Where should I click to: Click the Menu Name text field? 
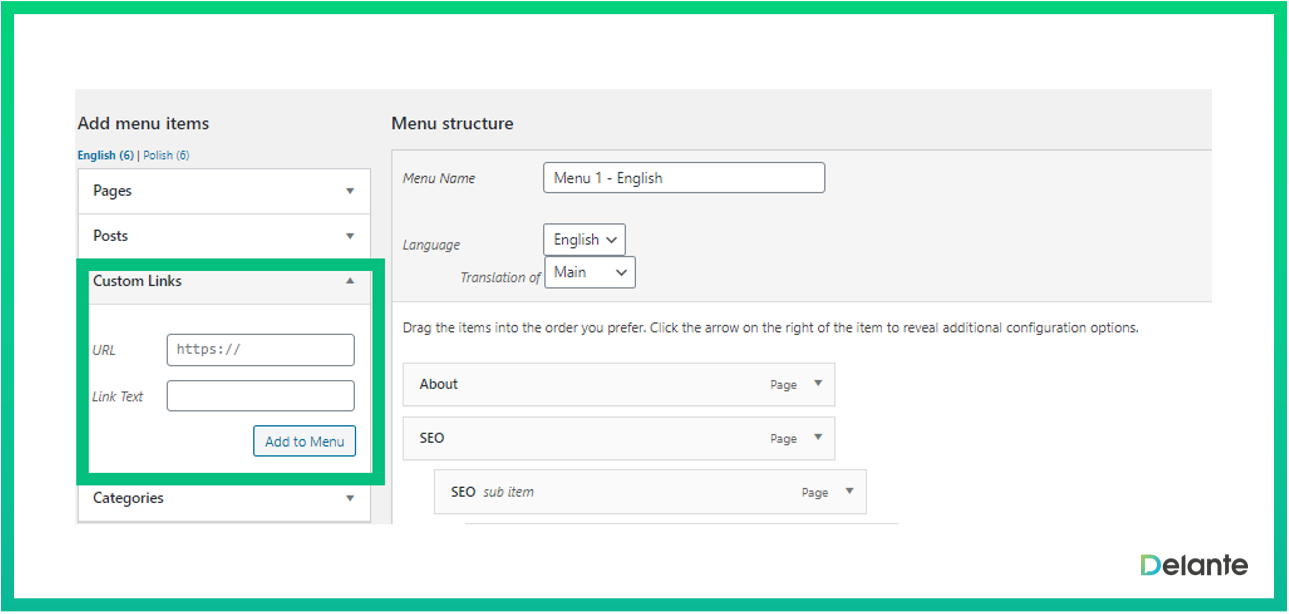tap(683, 178)
